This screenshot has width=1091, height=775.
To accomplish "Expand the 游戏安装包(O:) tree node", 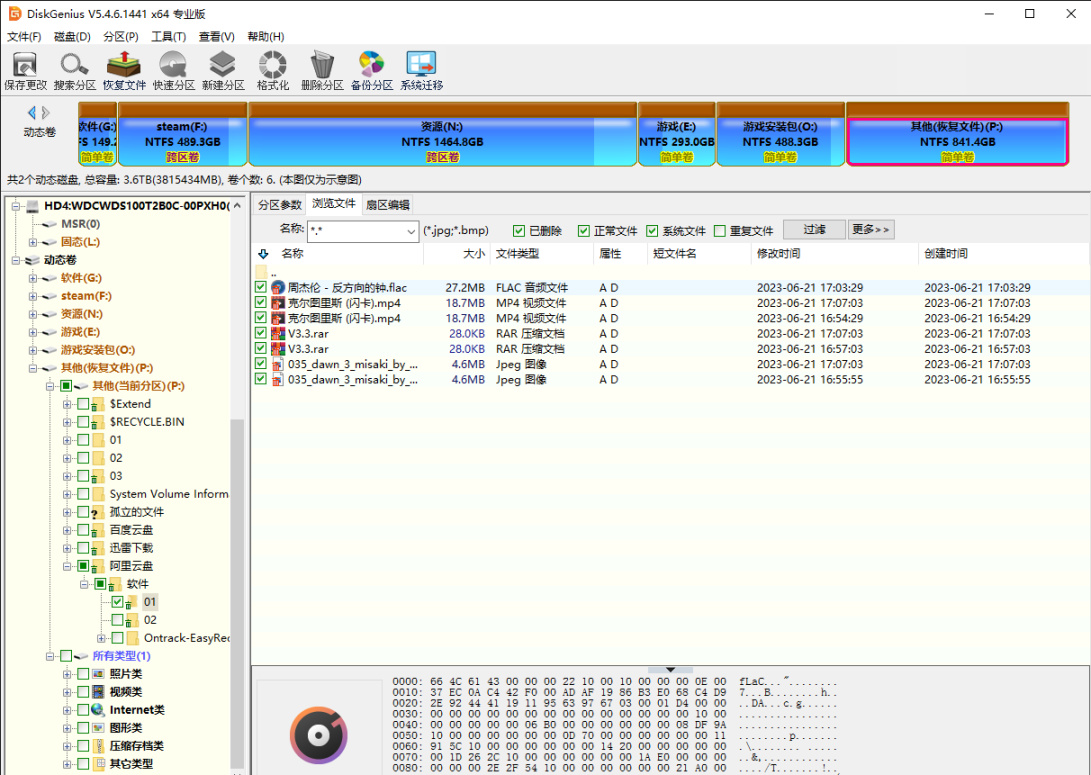I will (x=33, y=351).
